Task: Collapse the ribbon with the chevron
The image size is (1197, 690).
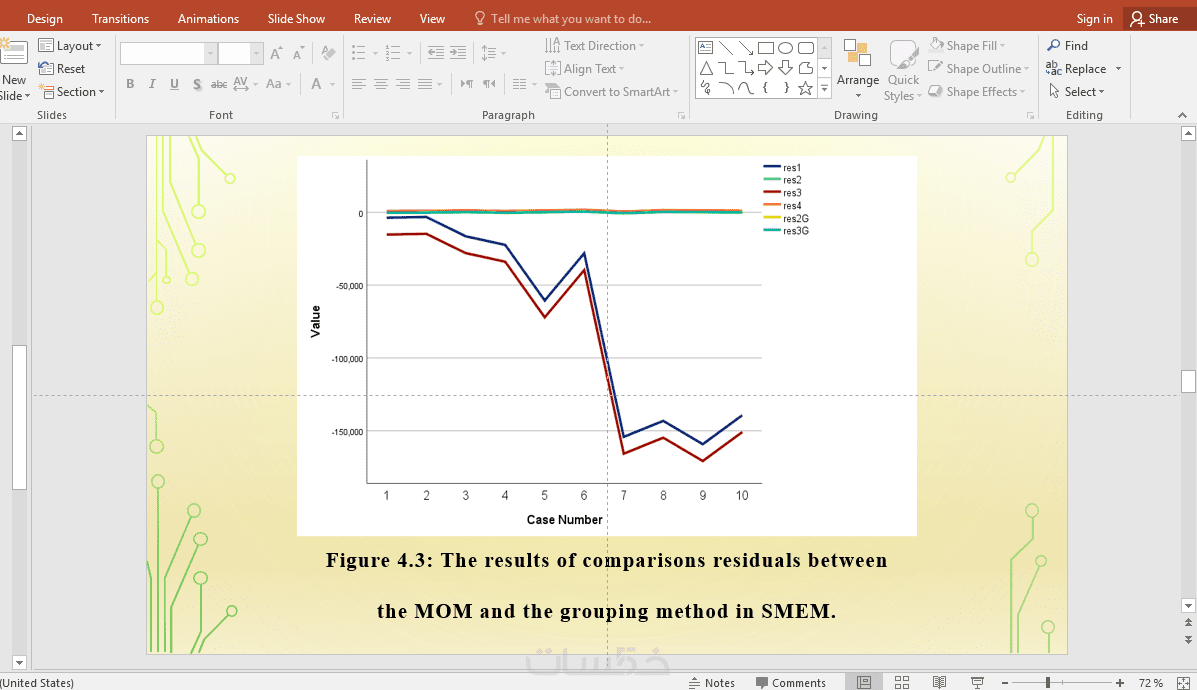Action: click(1182, 115)
